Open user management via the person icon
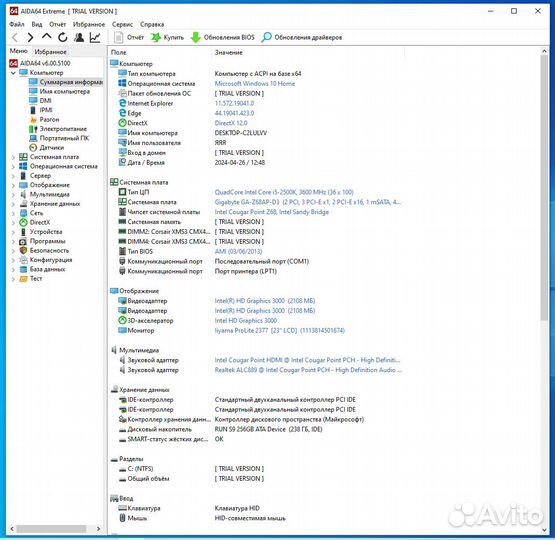This screenshot has width=555, height=540. (x=79, y=37)
